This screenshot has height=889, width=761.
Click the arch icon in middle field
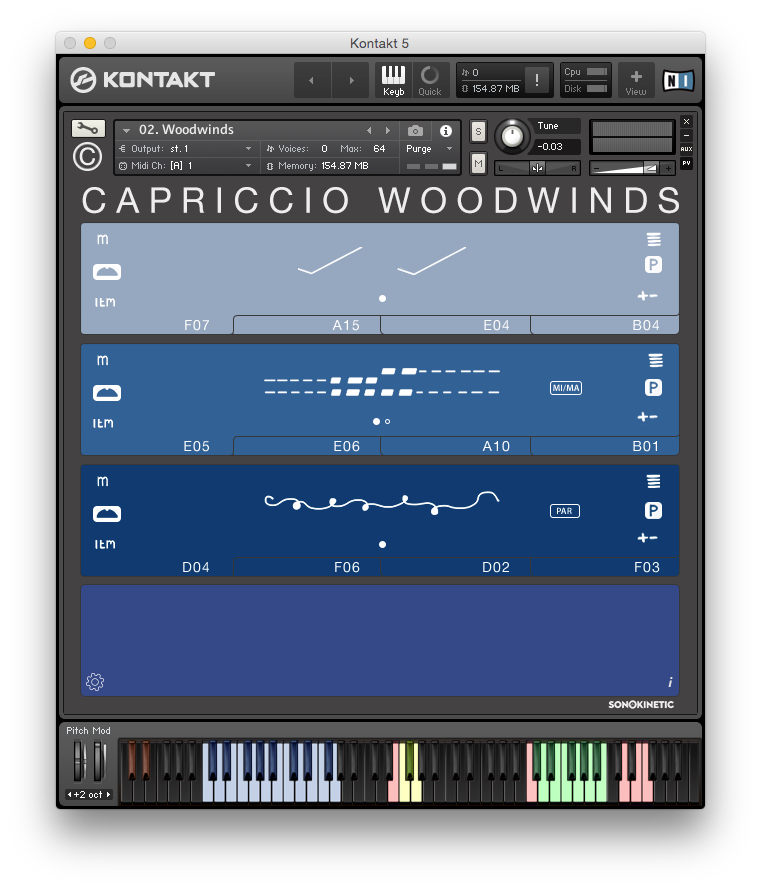(x=107, y=393)
